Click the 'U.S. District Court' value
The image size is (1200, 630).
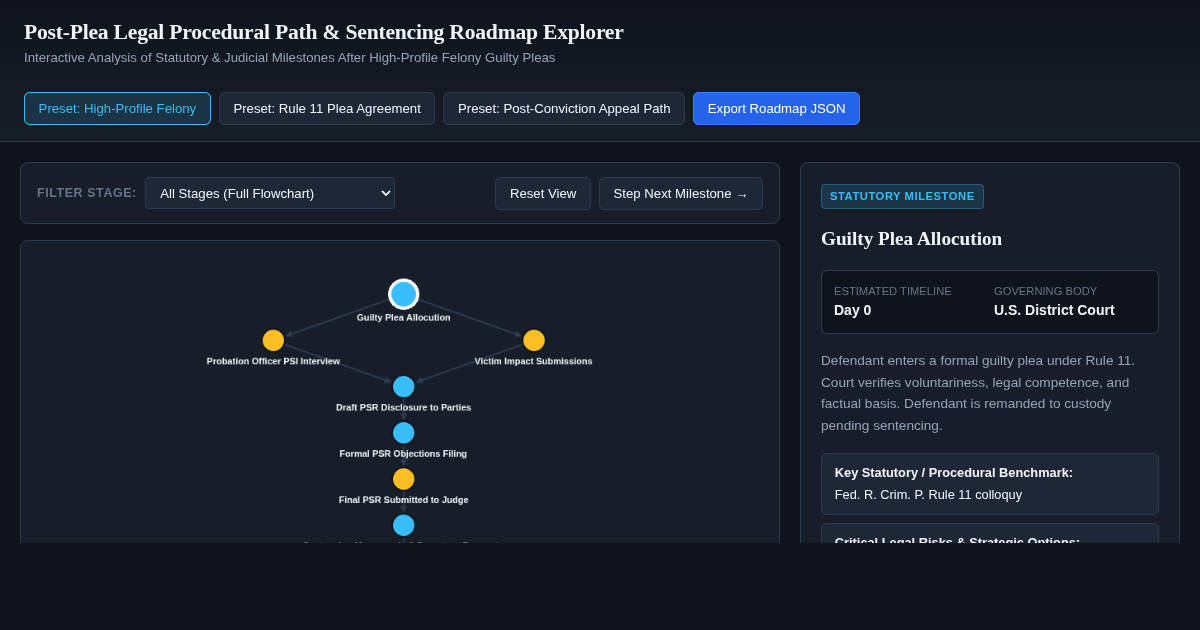click(1054, 310)
